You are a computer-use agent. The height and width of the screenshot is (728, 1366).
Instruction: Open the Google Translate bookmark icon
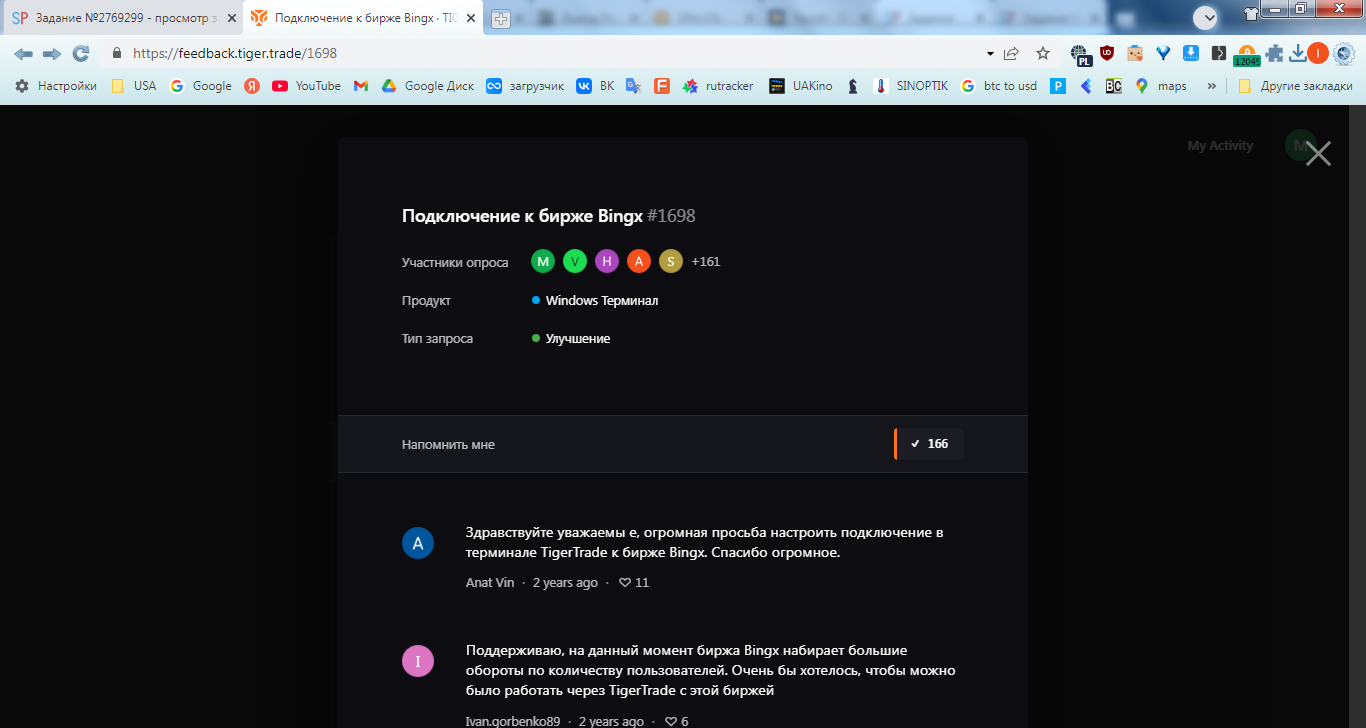click(x=633, y=86)
